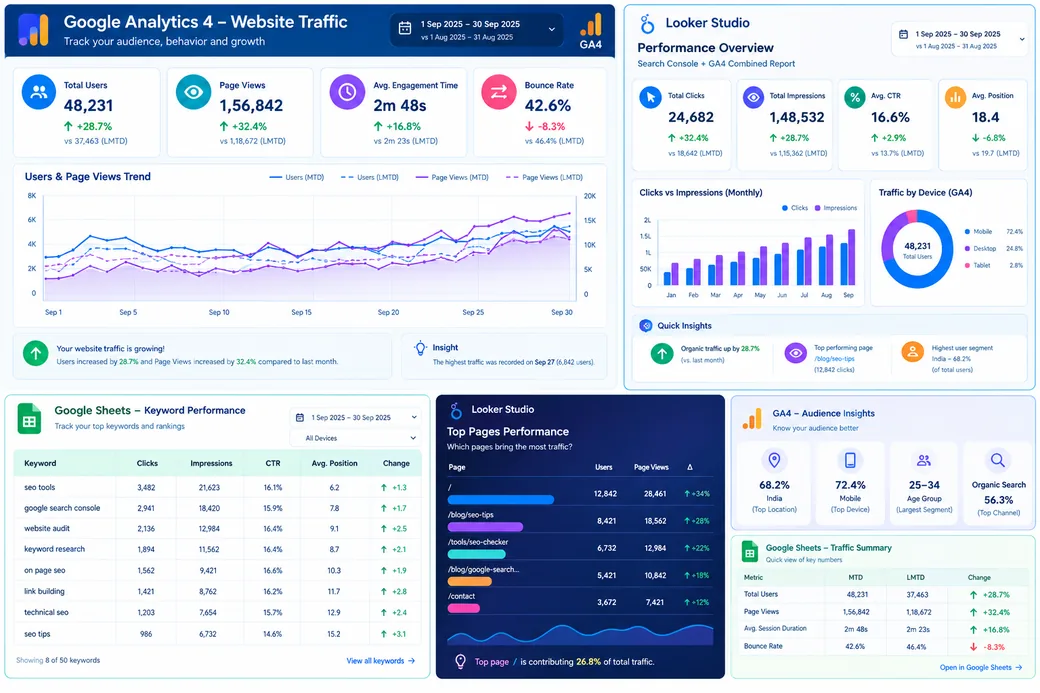This screenshot has width=1040, height=693.
Task: Click the Insight lightbulb icon
Action: (420, 348)
